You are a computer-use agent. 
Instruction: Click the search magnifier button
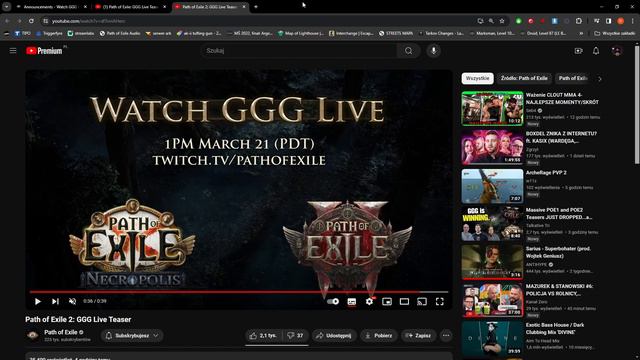[409, 51]
